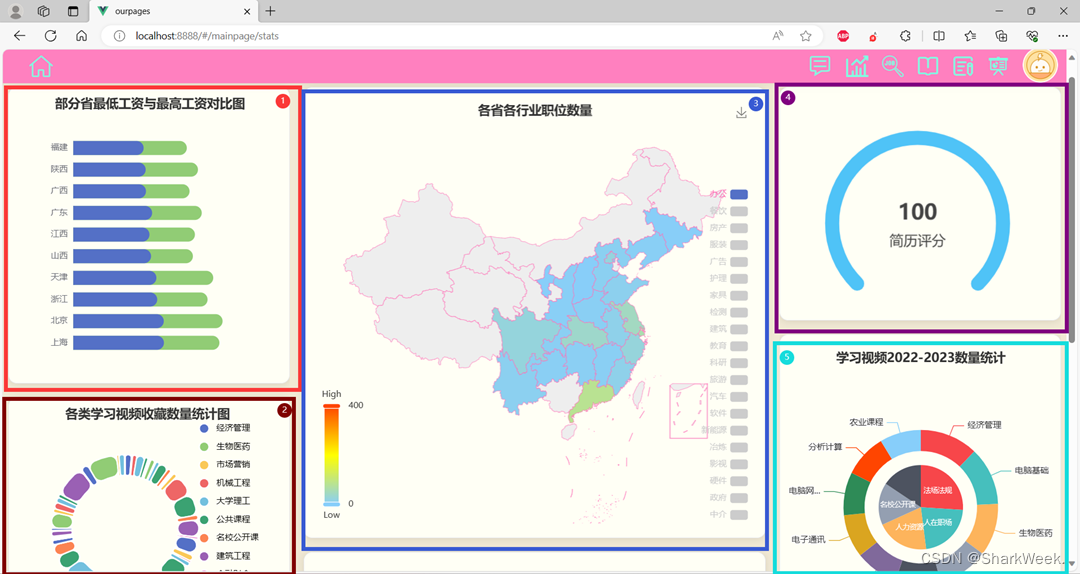Click the High end of map color scale
The height and width of the screenshot is (574, 1080).
pyautogui.click(x=331, y=394)
